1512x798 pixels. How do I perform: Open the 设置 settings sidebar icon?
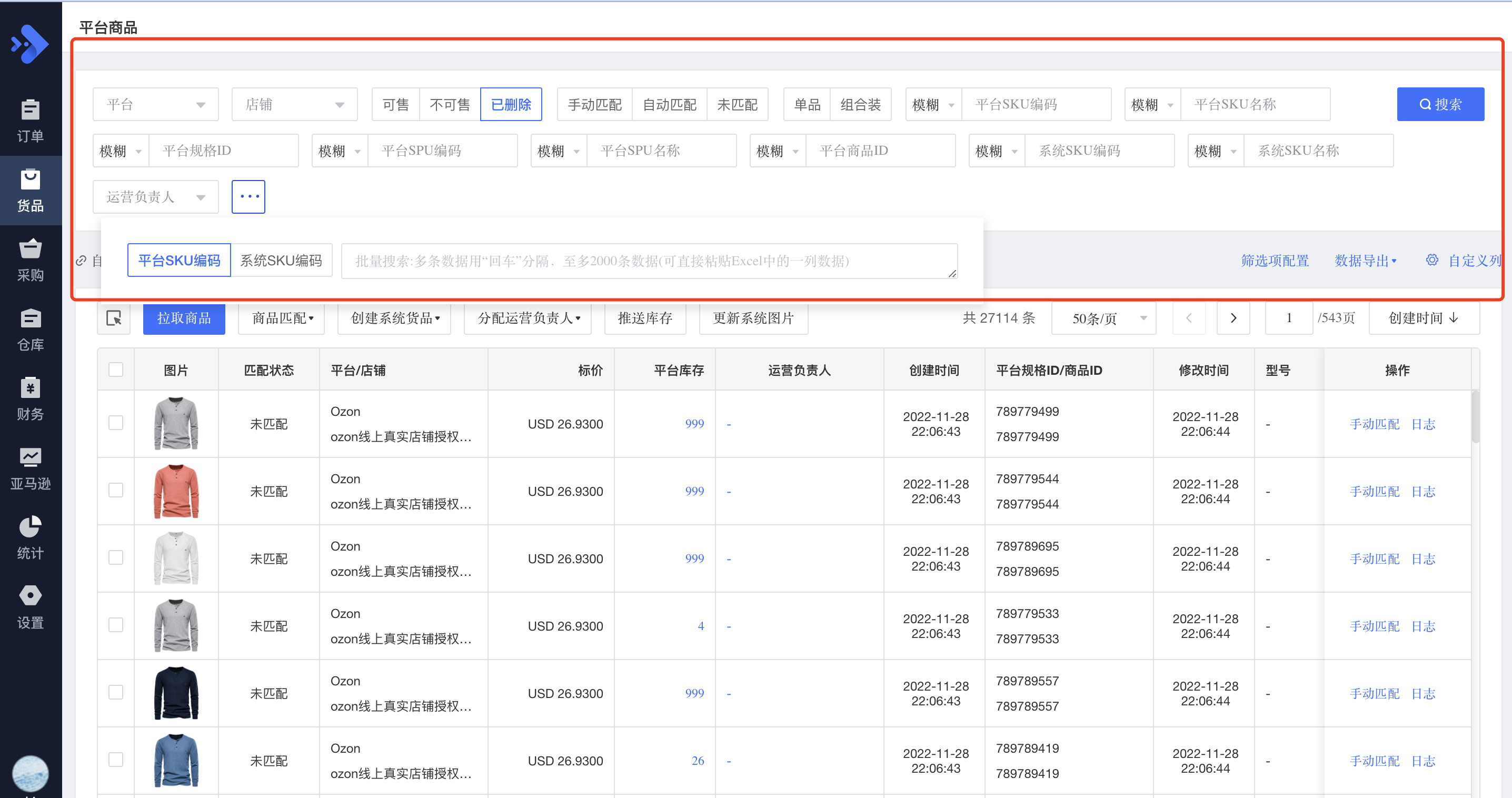31,607
